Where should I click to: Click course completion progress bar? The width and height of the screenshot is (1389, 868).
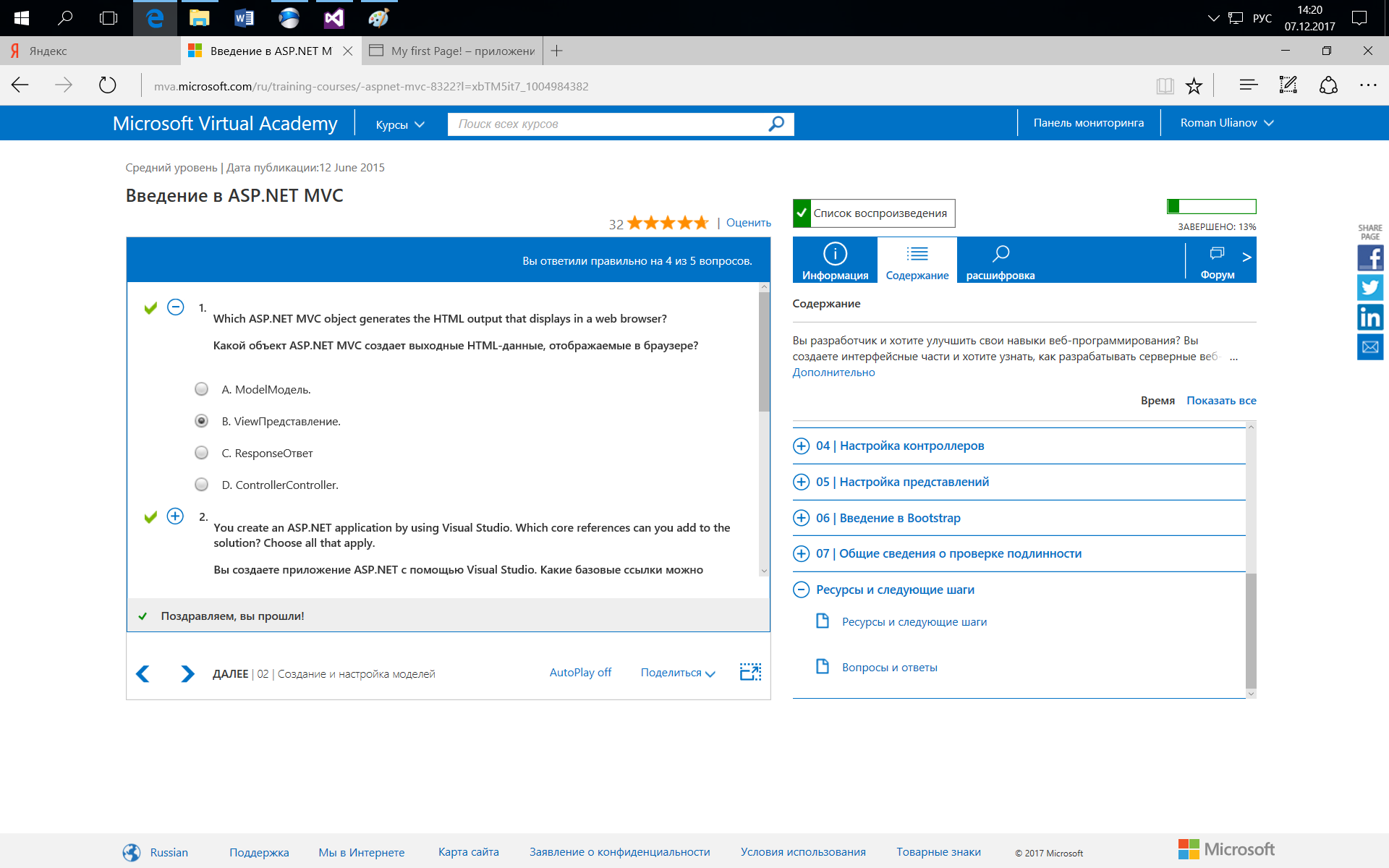[x=1212, y=207]
